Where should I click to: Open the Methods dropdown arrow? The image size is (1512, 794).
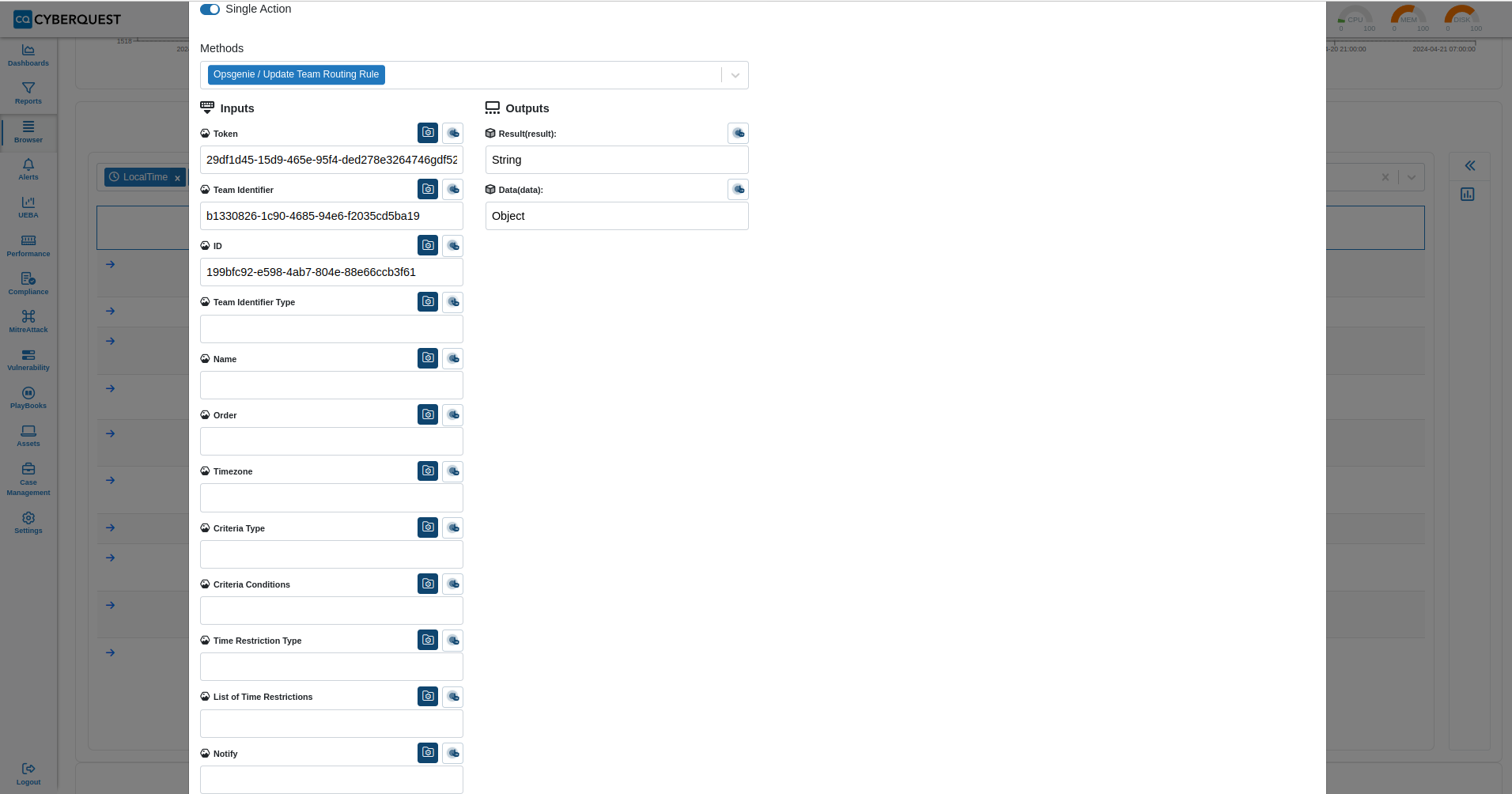(x=735, y=75)
